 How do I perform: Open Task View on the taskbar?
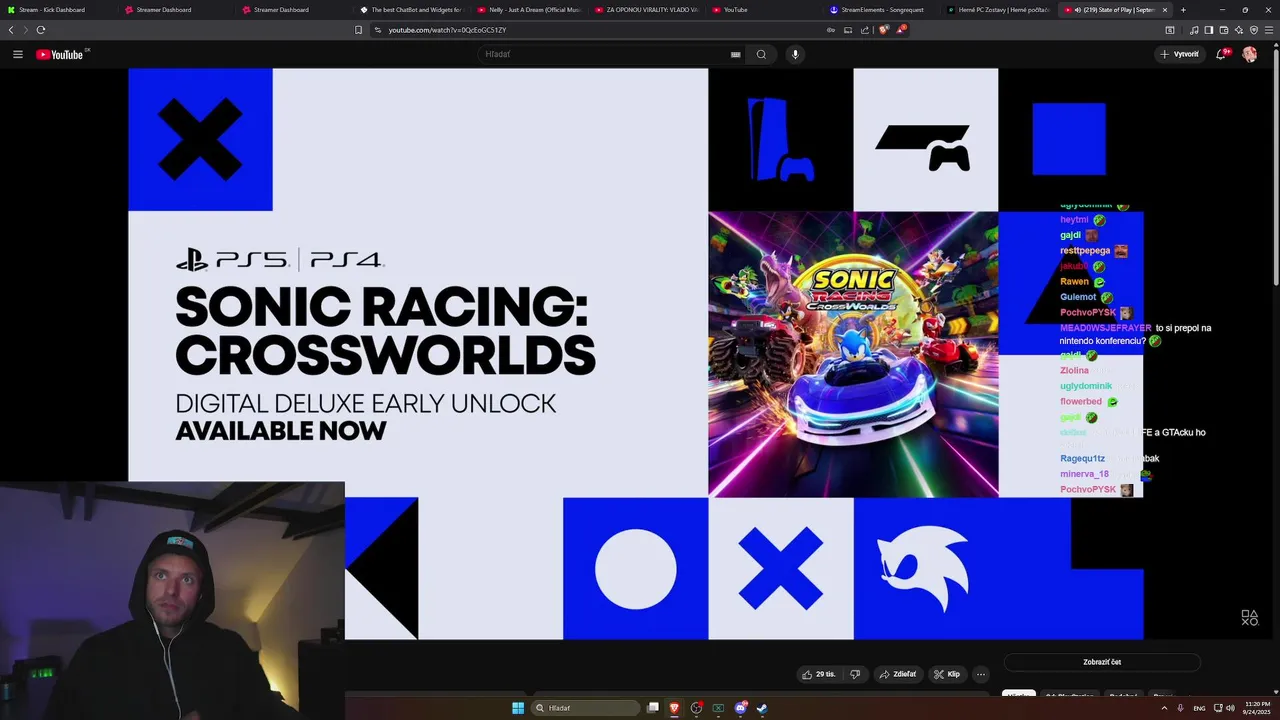pyautogui.click(x=653, y=708)
